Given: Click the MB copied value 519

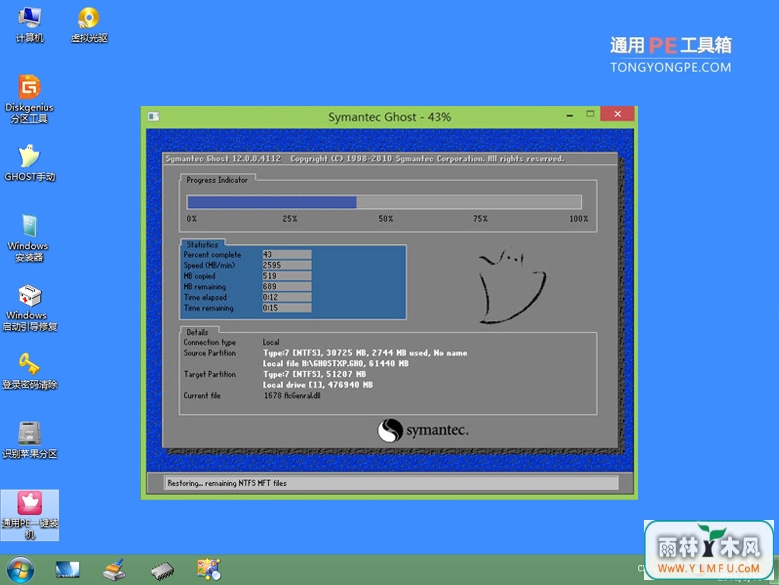Looking at the screenshot, I should click(287, 276).
